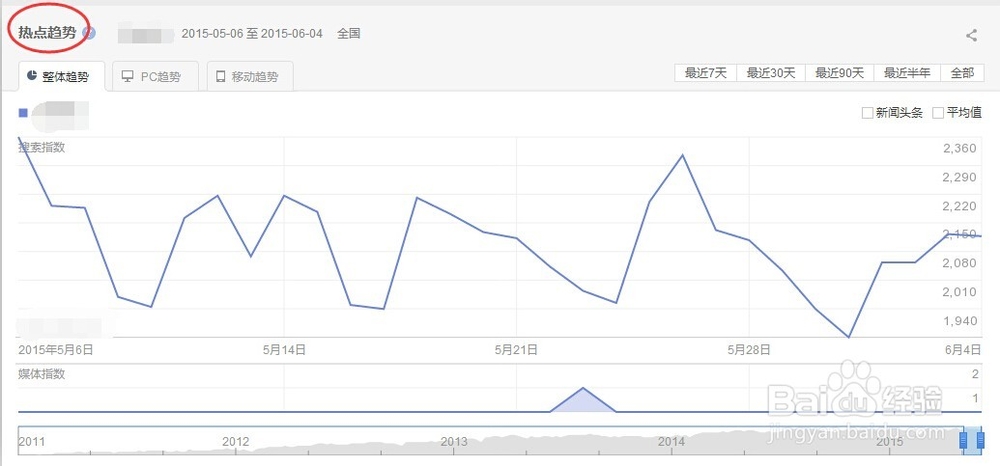
Task: Select the 最近30天 range button
Action: 771,73
